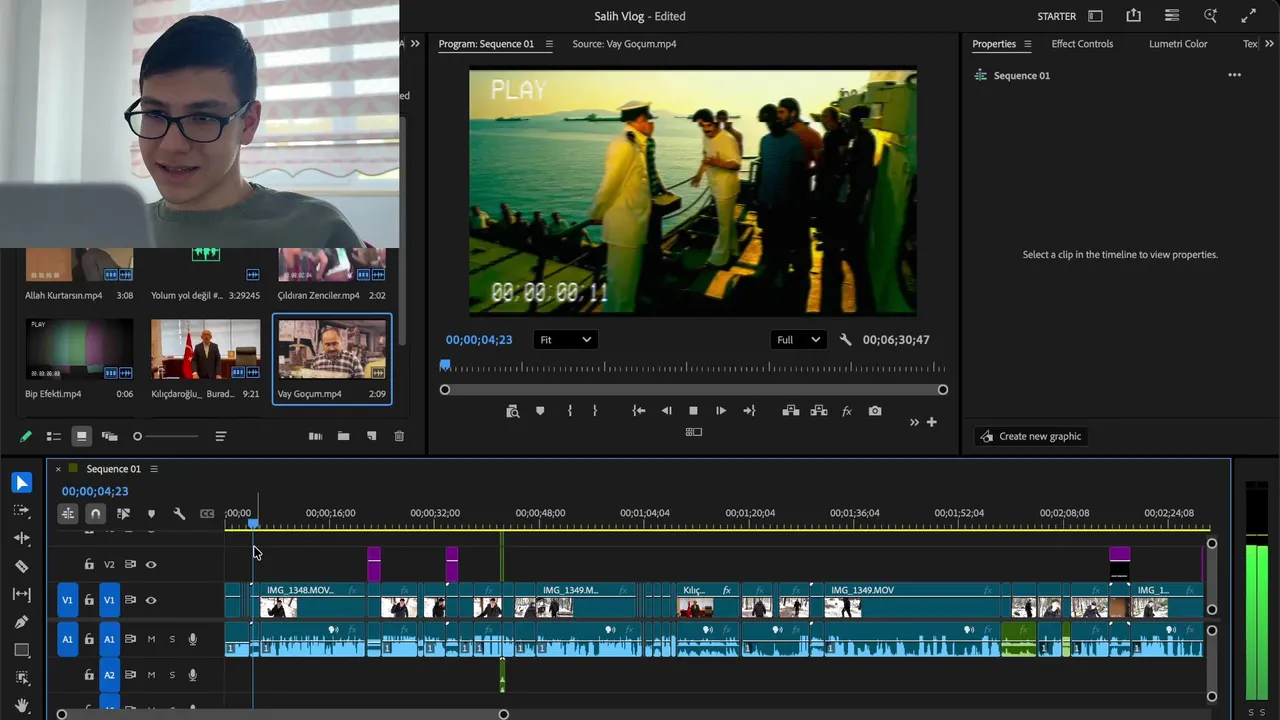The image size is (1280, 720).
Task: Toggle the pencil read-only project button
Action: (25, 436)
